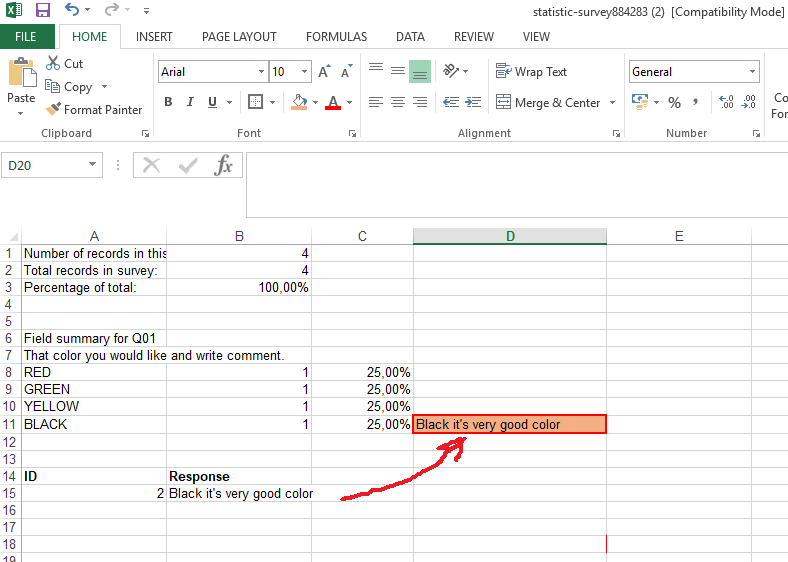Toggle Italic formatting
This screenshot has height=562, width=788.
click(190, 102)
